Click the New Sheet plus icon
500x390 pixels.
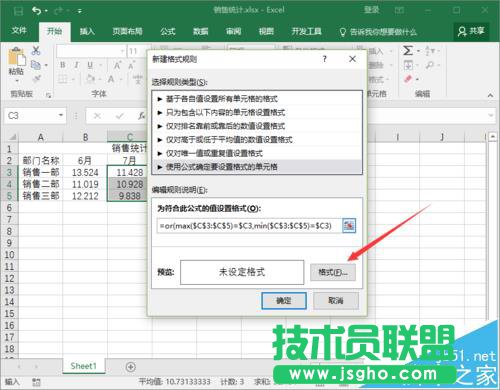point(131,367)
